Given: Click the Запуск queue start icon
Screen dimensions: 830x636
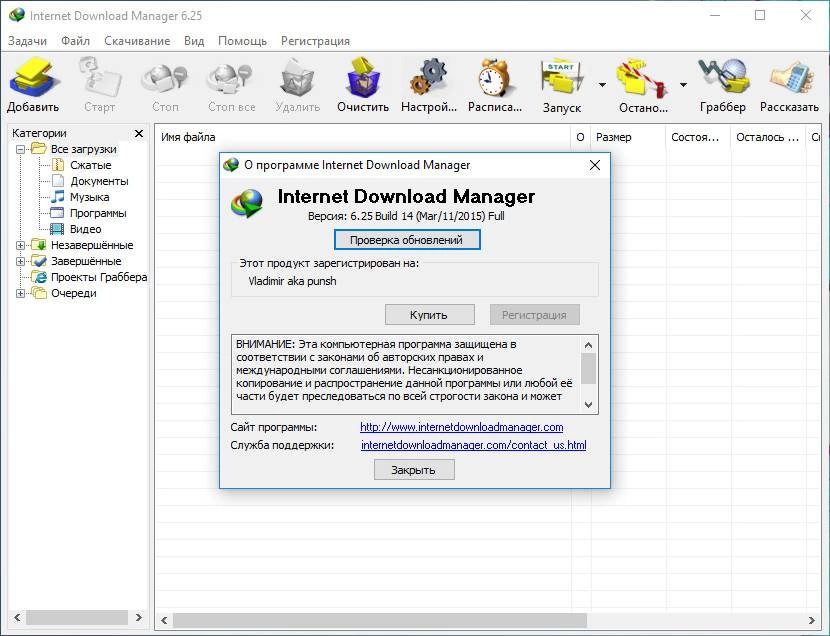Looking at the screenshot, I should point(562,79).
